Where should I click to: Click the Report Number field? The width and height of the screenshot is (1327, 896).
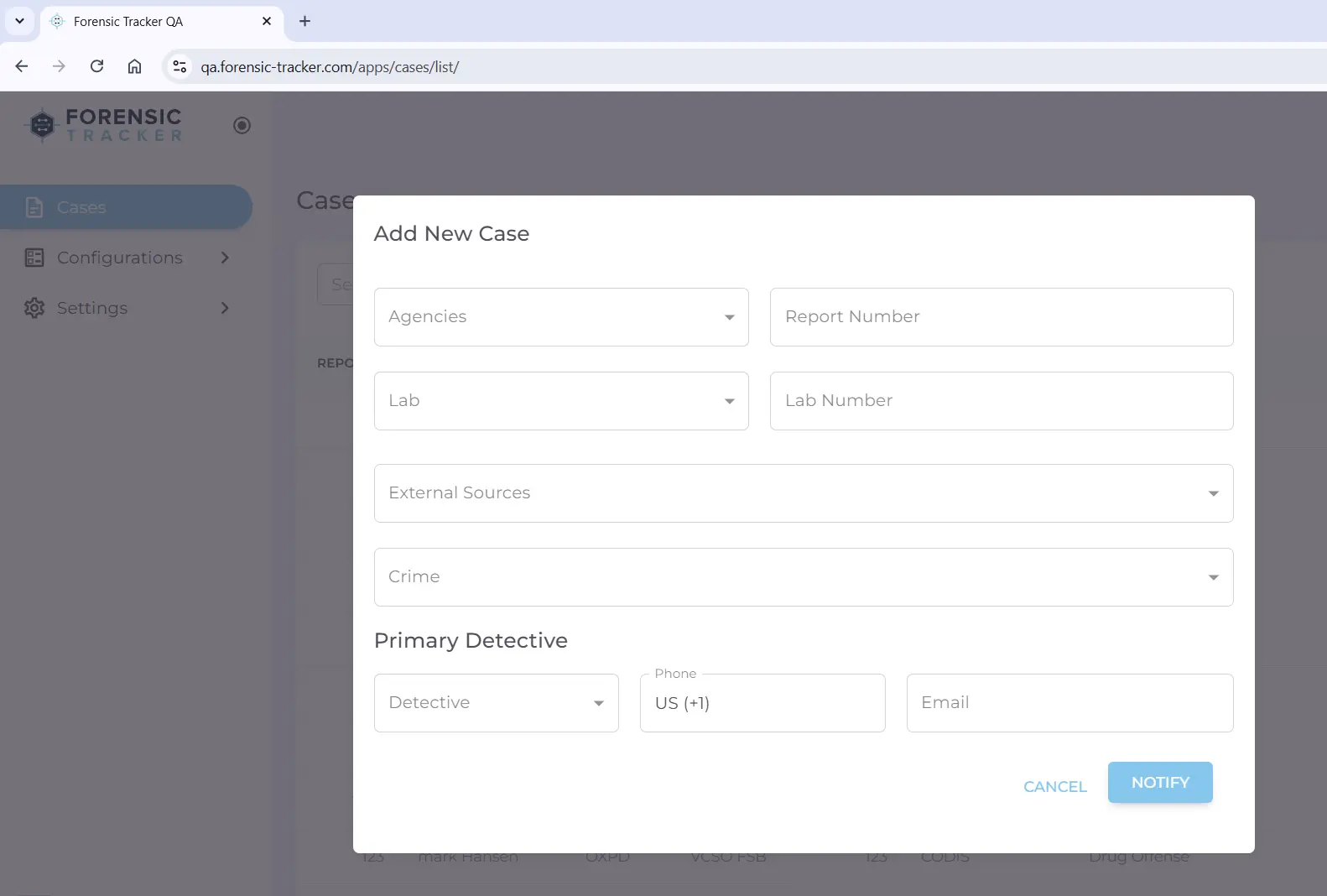tap(1002, 317)
